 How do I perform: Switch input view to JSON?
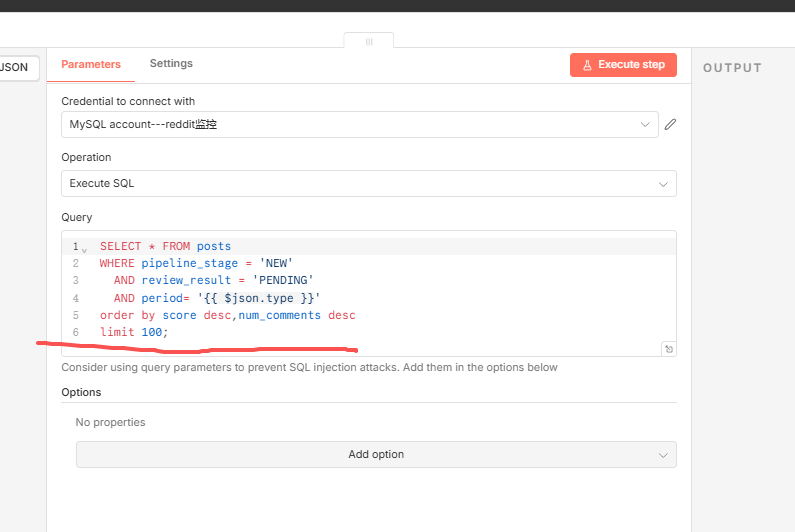[15, 68]
